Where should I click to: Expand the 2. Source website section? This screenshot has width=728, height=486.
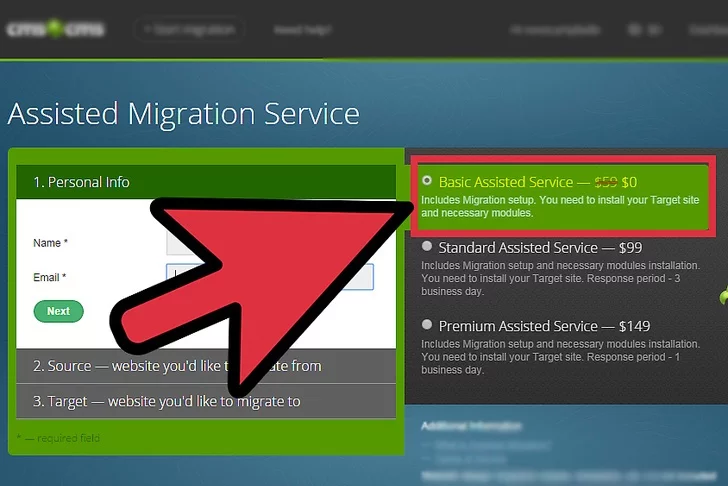100,366
